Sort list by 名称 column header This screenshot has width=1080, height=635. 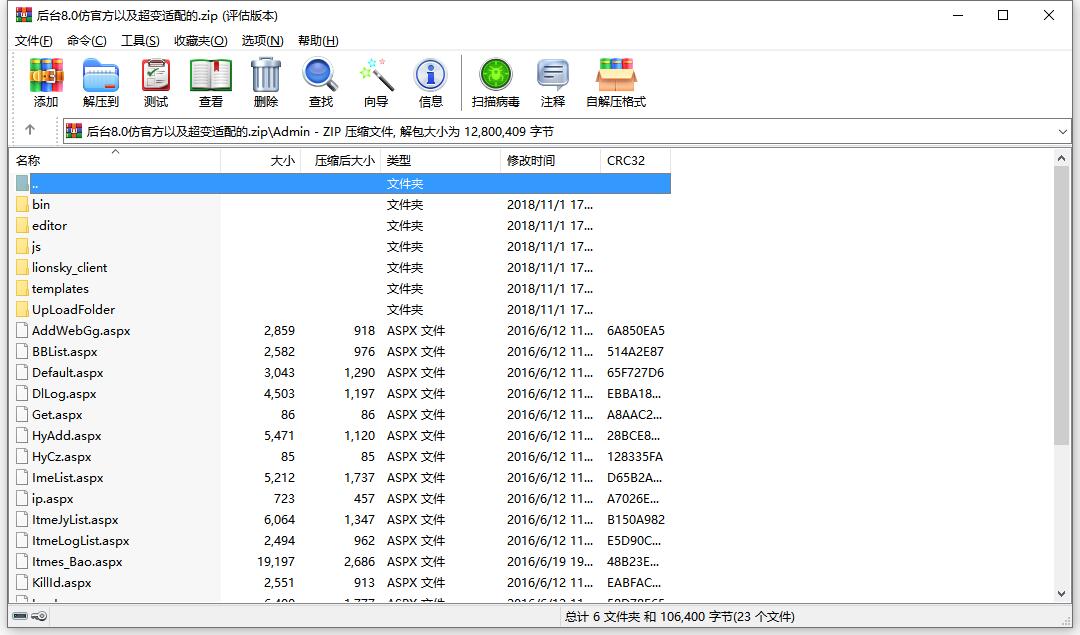point(28,160)
